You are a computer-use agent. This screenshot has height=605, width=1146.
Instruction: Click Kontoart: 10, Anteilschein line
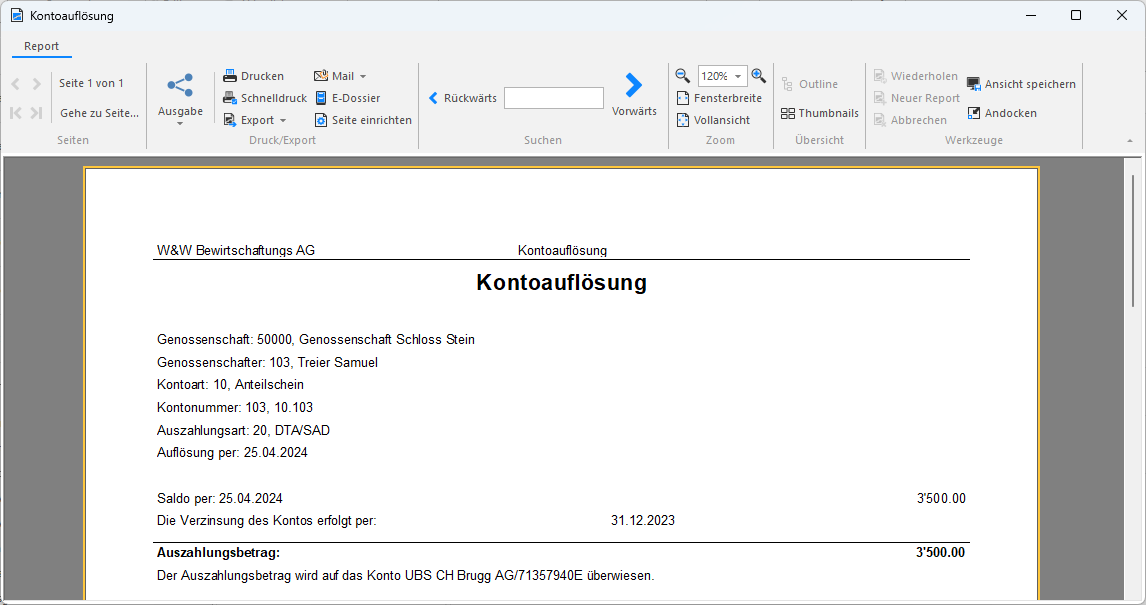click(x=230, y=384)
